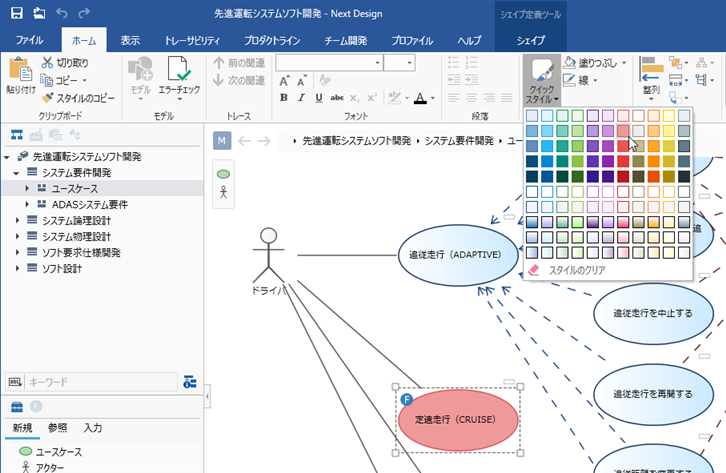Viewport: 726px width, 473px height.
Task: Click the search filter icon beside keyword box
Action: tap(190, 382)
